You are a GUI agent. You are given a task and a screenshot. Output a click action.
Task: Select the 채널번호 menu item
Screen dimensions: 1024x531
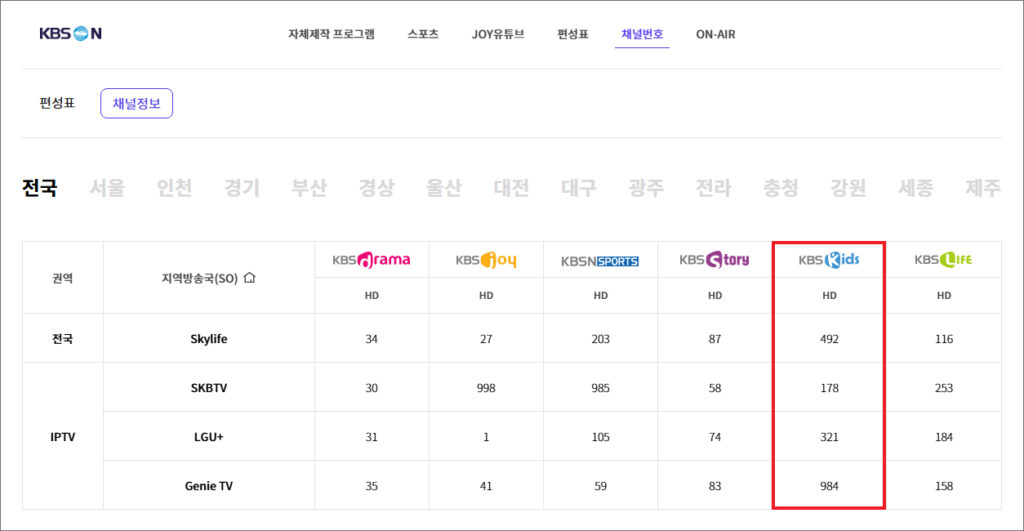[x=642, y=34]
